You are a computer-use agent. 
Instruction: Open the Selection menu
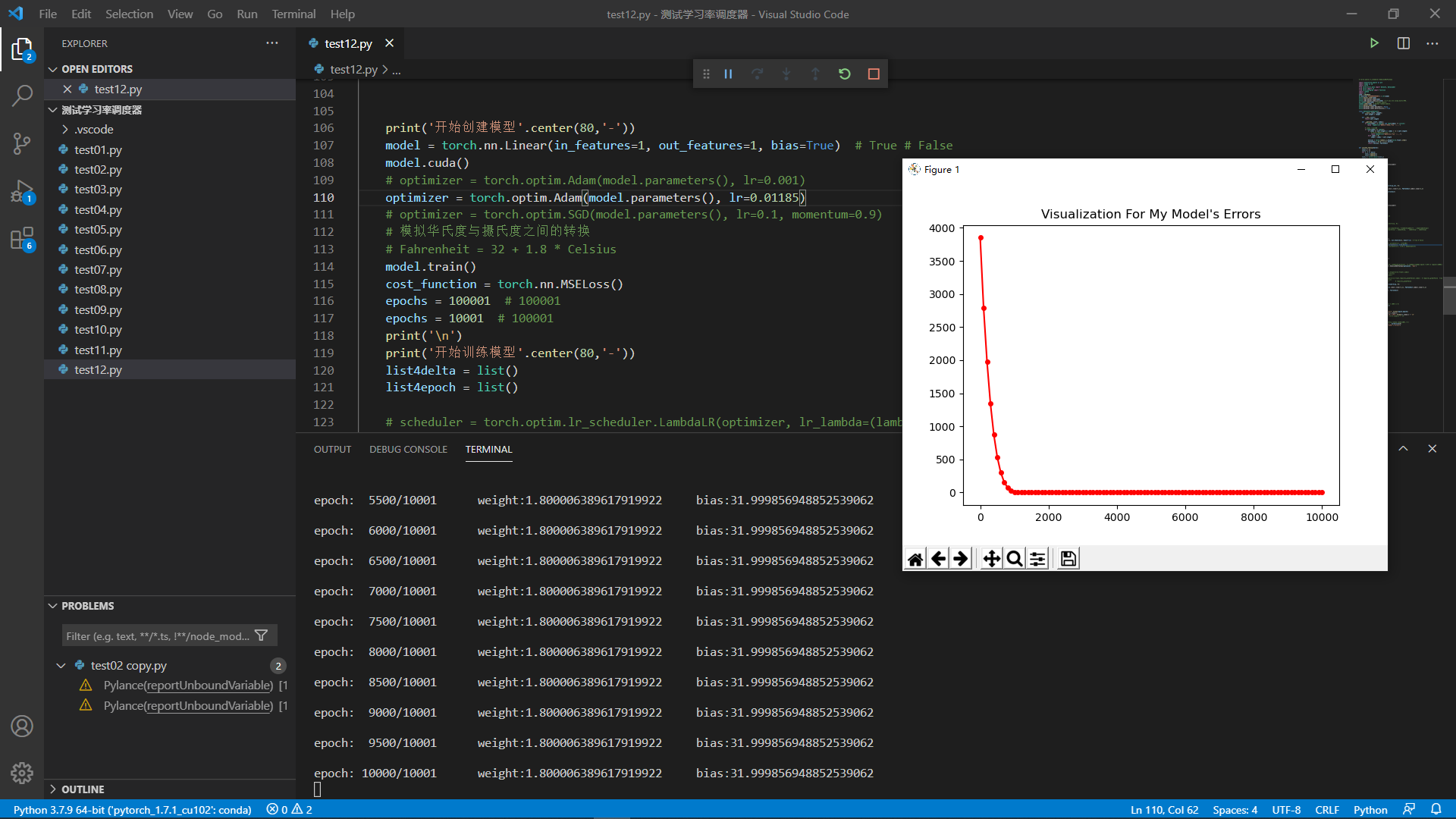129,14
